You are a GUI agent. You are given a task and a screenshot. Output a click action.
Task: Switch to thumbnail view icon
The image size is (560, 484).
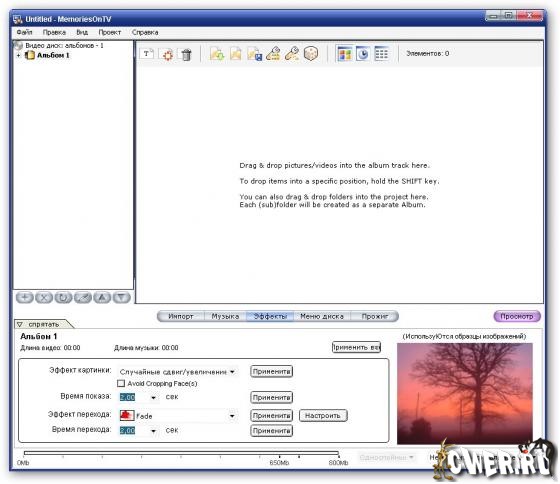[x=345, y=54]
